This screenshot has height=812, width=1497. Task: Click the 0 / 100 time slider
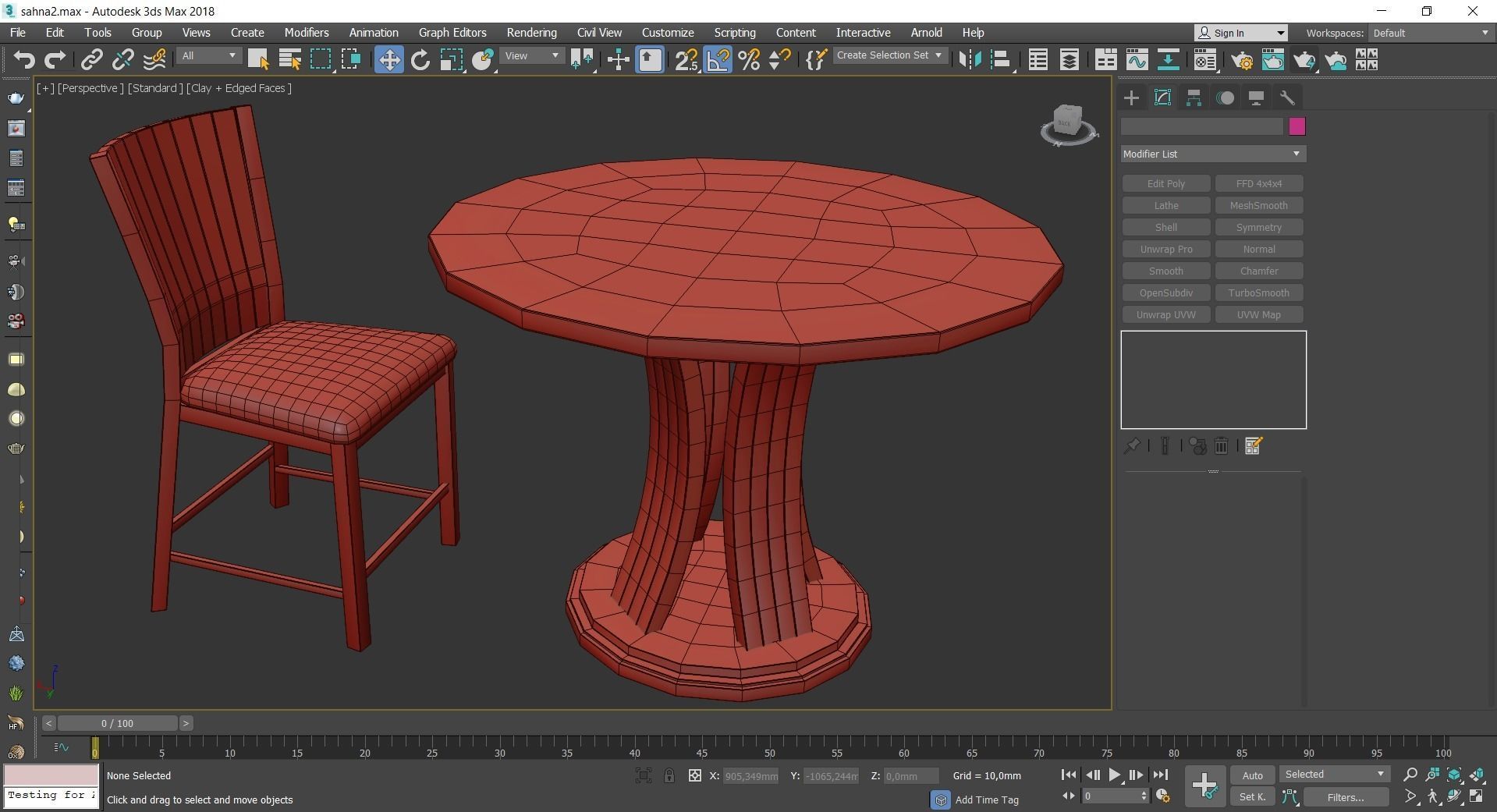117,723
